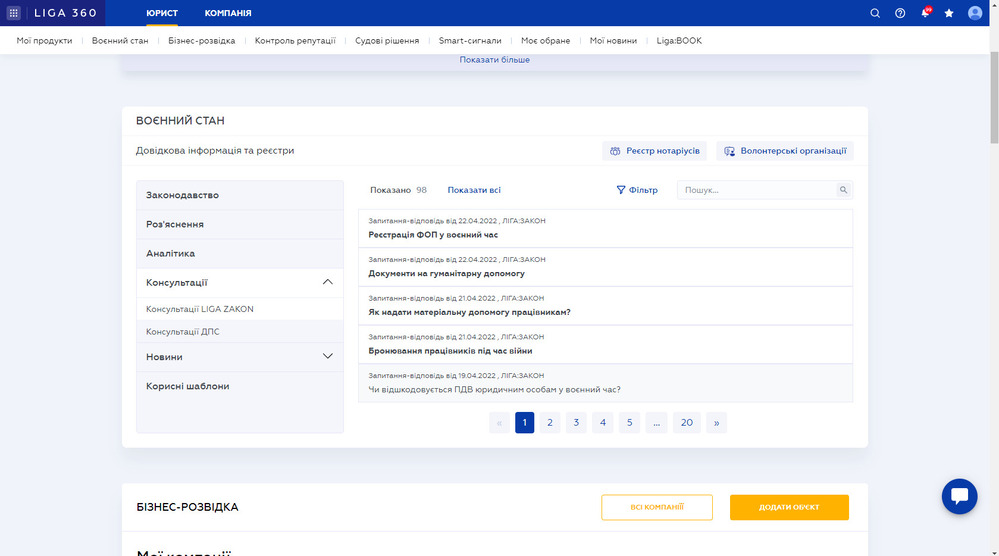
Task: Open the notifications bell
Action: click(x=925, y=13)
